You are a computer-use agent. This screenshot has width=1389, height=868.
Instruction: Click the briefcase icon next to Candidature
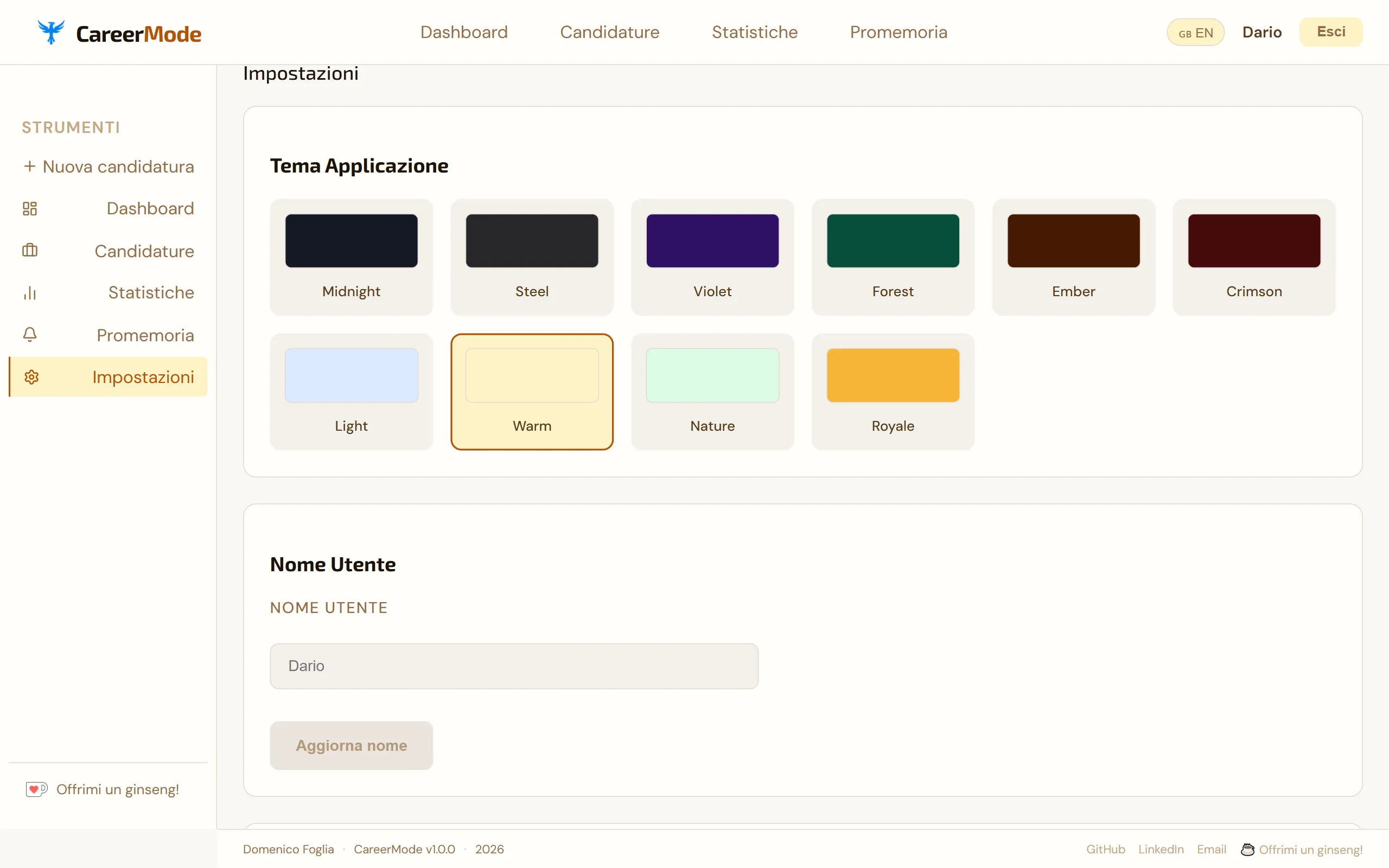30,250
